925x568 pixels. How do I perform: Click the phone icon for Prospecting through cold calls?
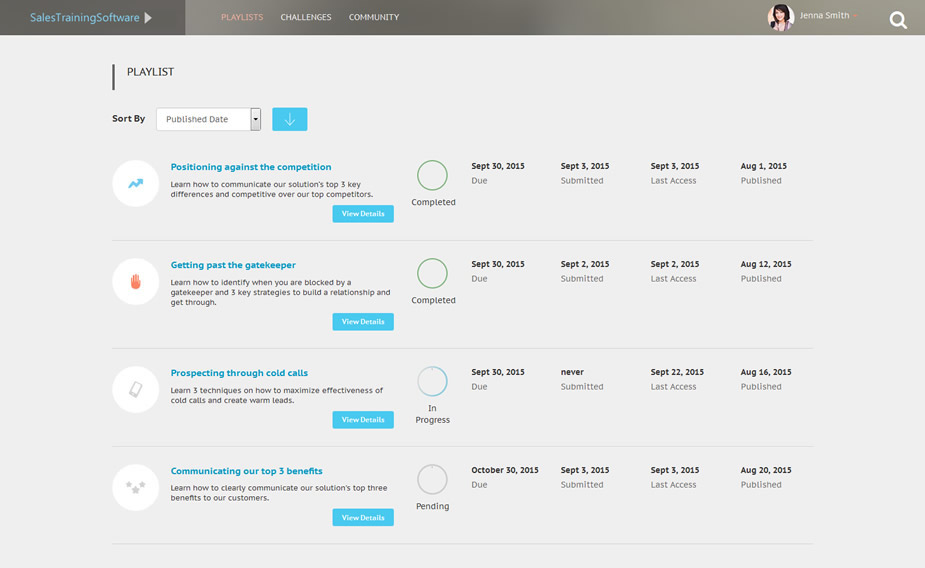(x=136, y=389)
